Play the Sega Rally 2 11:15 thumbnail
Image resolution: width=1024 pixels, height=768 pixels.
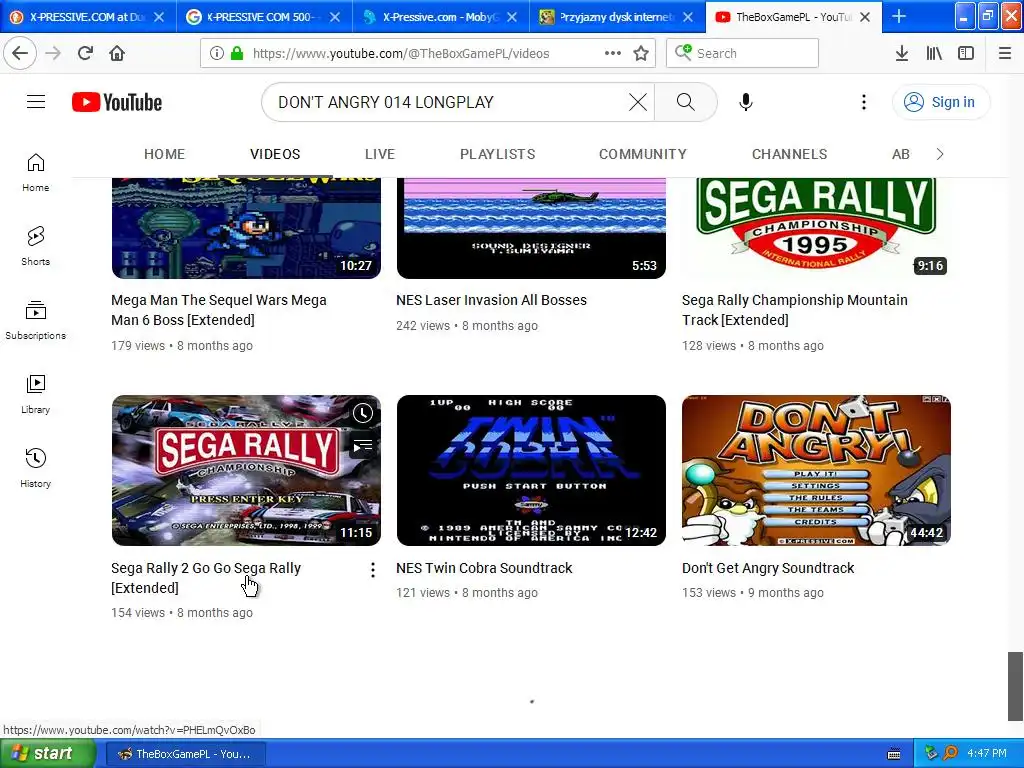246,470
